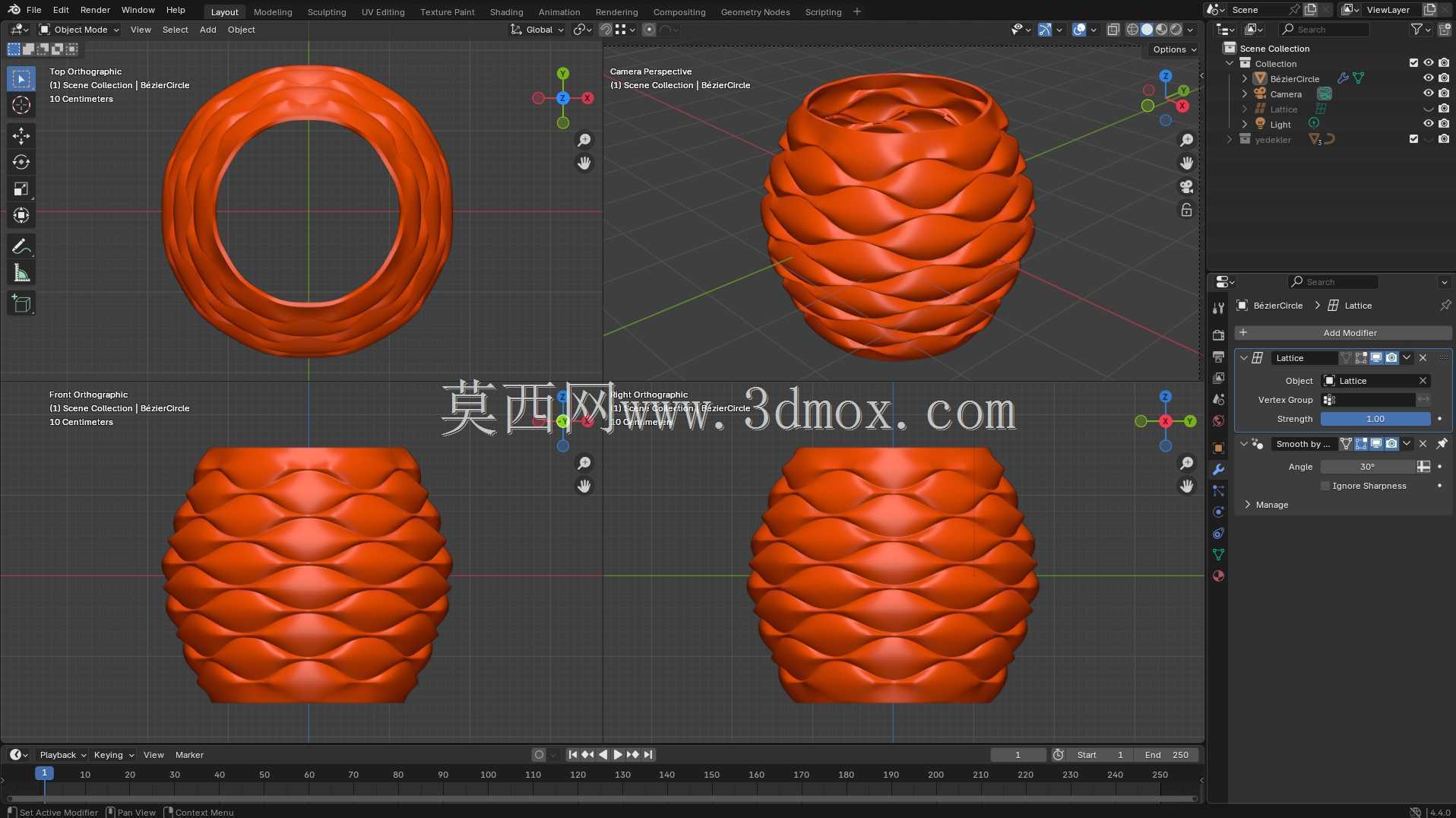This screenshot has height=818, width=1456.
Task: Select the Measure tool
Action: pyautogui.click(x=21, y=273)
